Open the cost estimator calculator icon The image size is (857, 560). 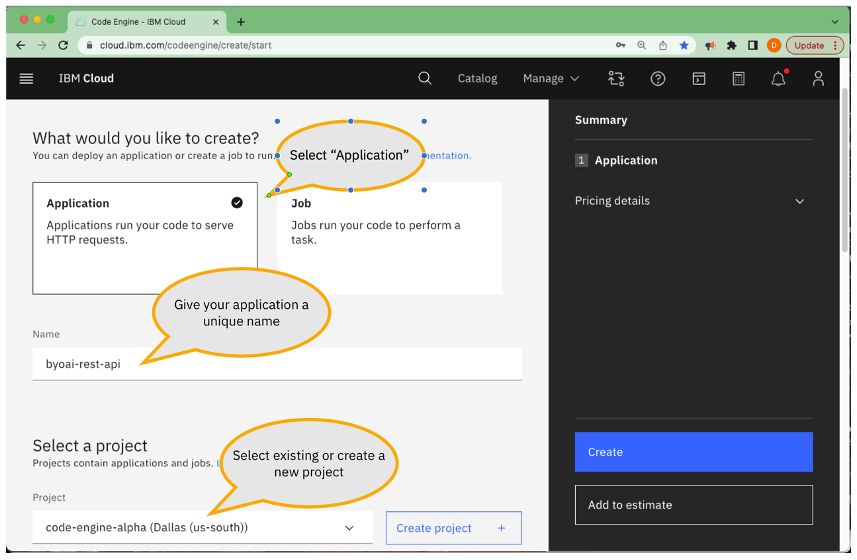coord(738,79)
